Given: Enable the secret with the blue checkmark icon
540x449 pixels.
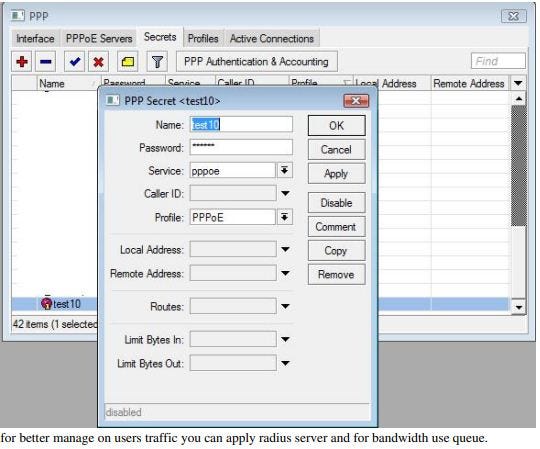Looking at the screenshot, I should point(74,62).
